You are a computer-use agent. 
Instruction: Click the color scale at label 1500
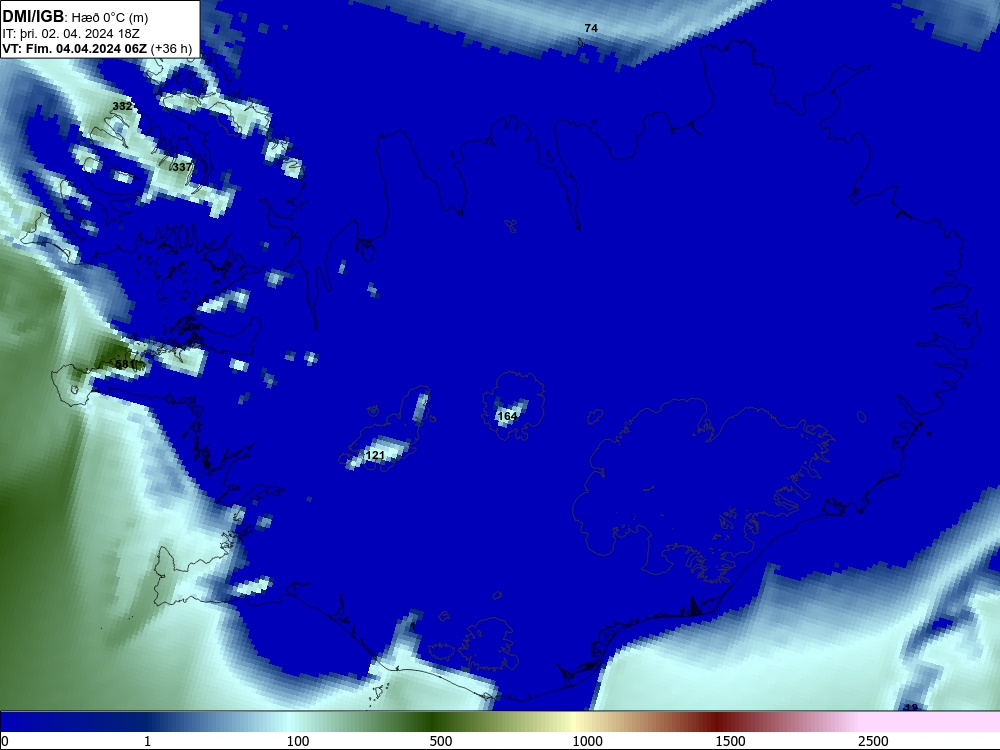730,741
